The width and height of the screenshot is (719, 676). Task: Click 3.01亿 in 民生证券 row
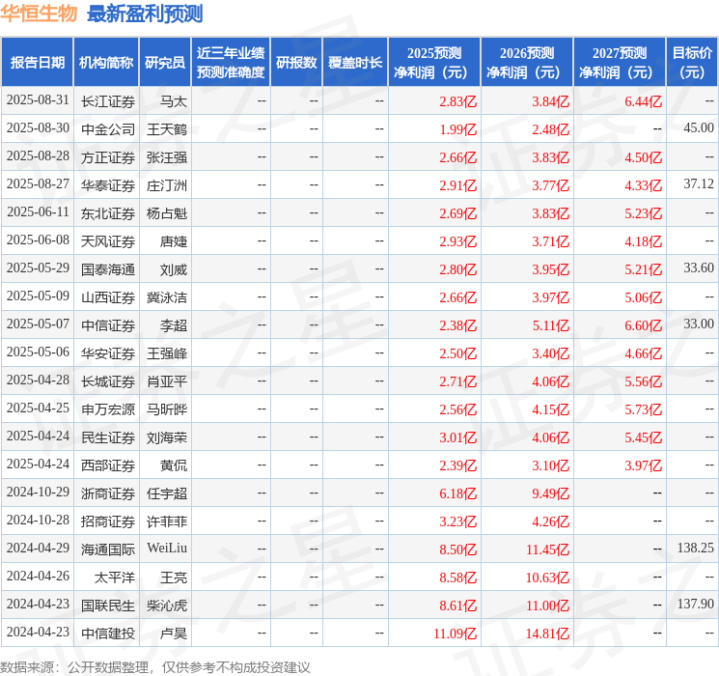(458, 438)
